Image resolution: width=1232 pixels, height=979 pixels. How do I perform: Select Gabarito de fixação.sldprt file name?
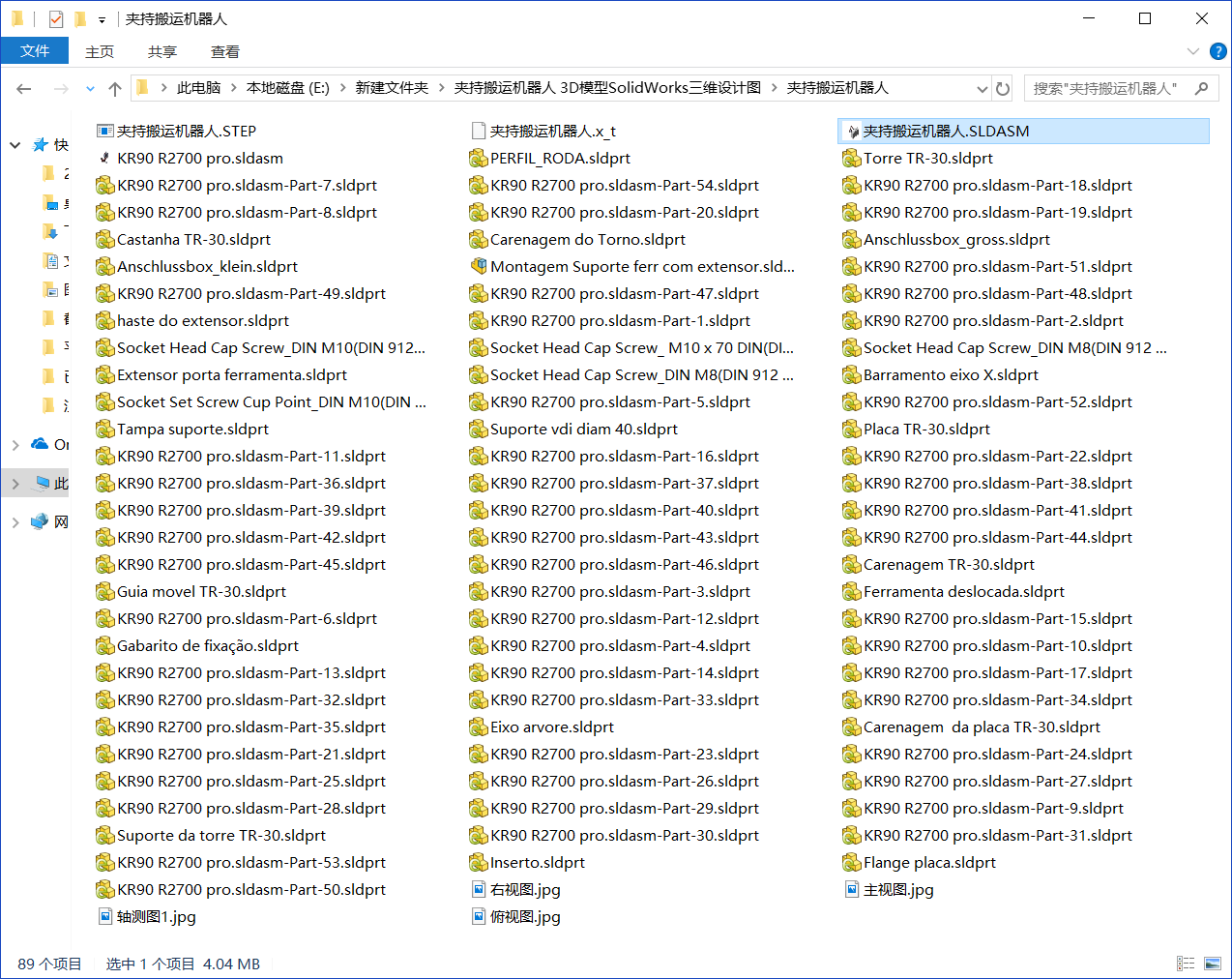208,646
